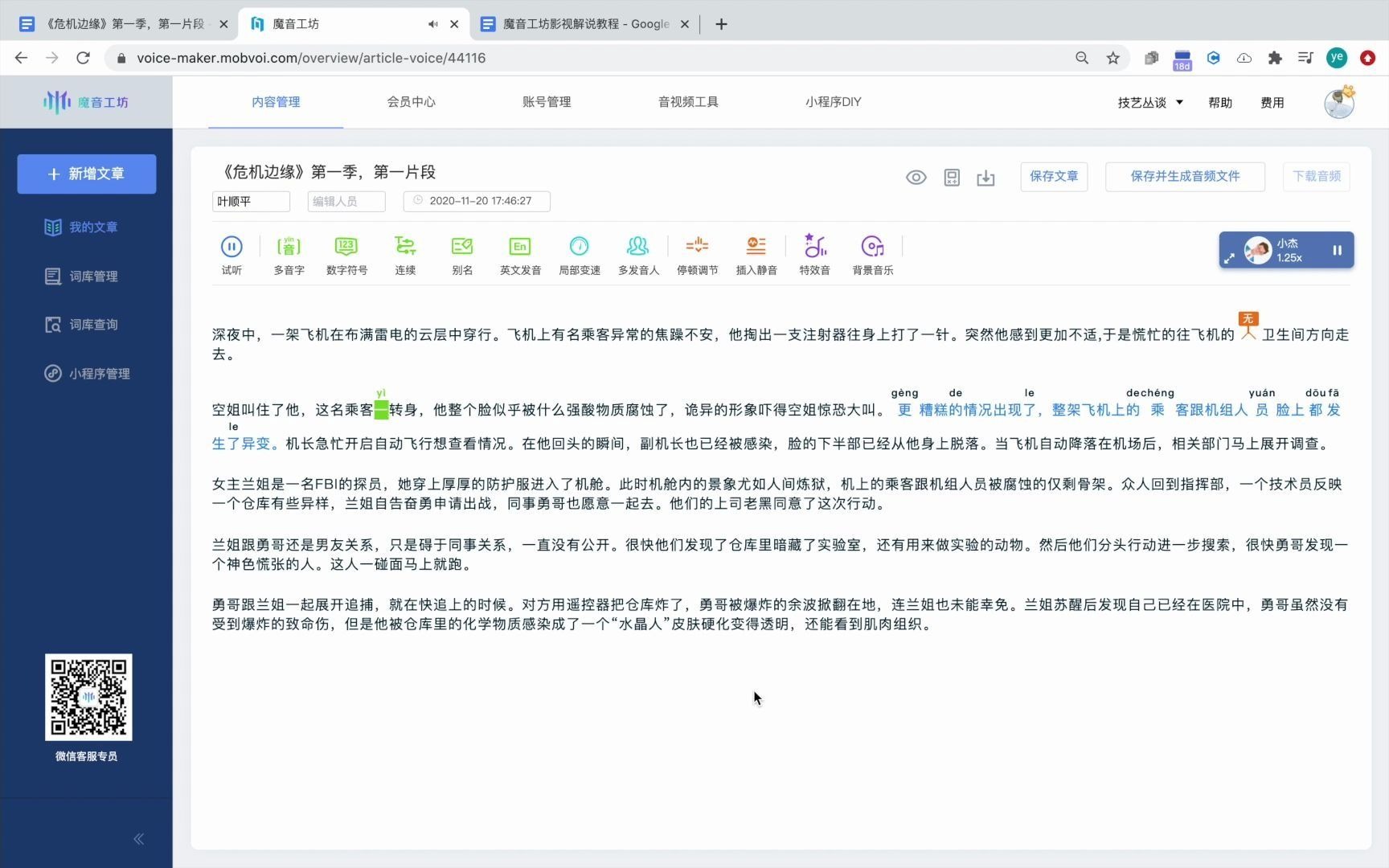This screenshot has height=868, width=1389.
Task: Click the 下载音频 button
Action: 1317,176
